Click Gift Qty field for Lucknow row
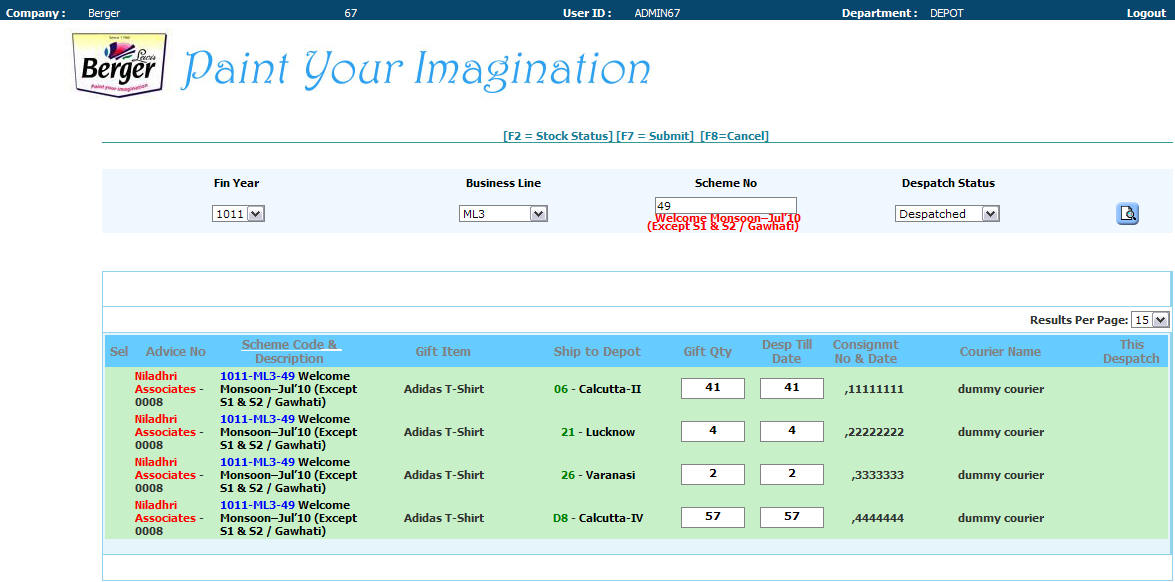Image resolution: width=1175 pixels, height=582 pixels. pyautogui.click(x=713, y=431)
